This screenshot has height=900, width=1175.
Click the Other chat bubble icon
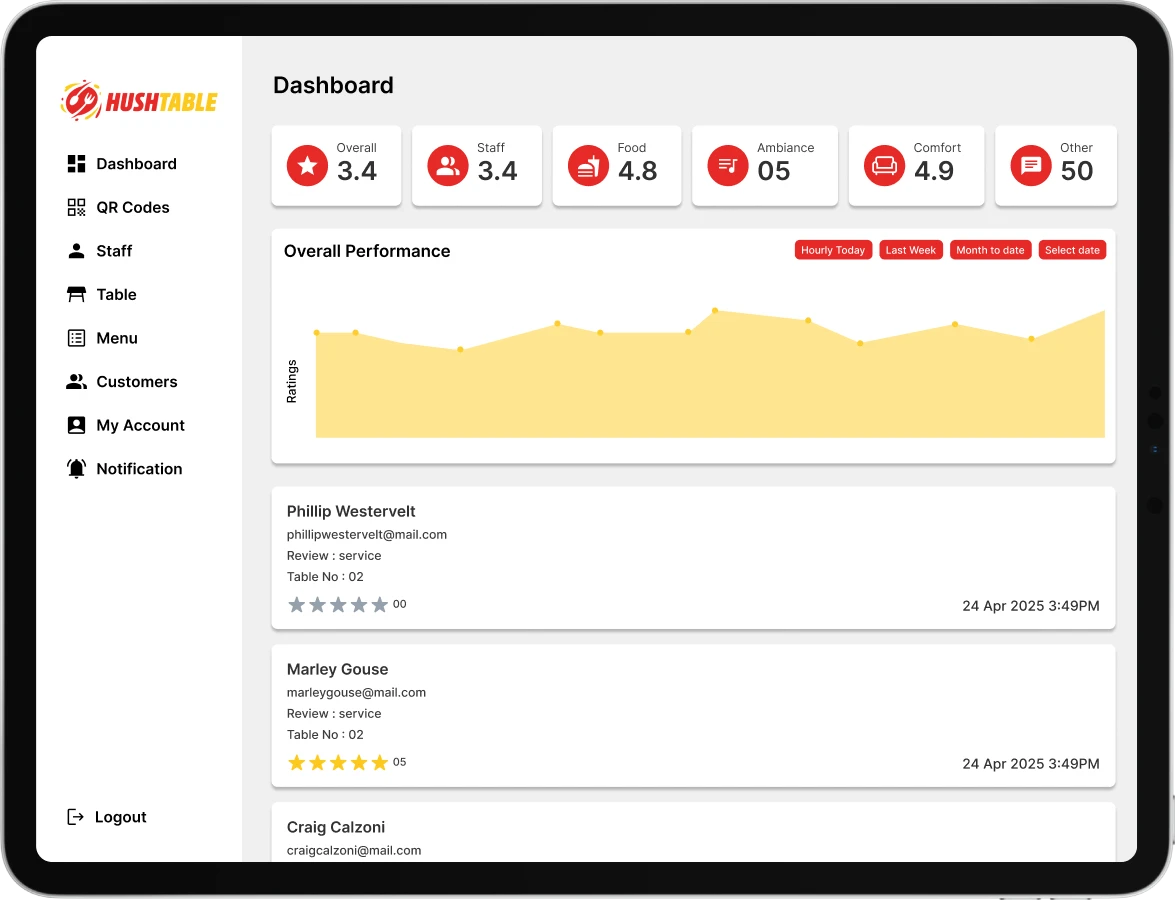tap(1031, 166)
